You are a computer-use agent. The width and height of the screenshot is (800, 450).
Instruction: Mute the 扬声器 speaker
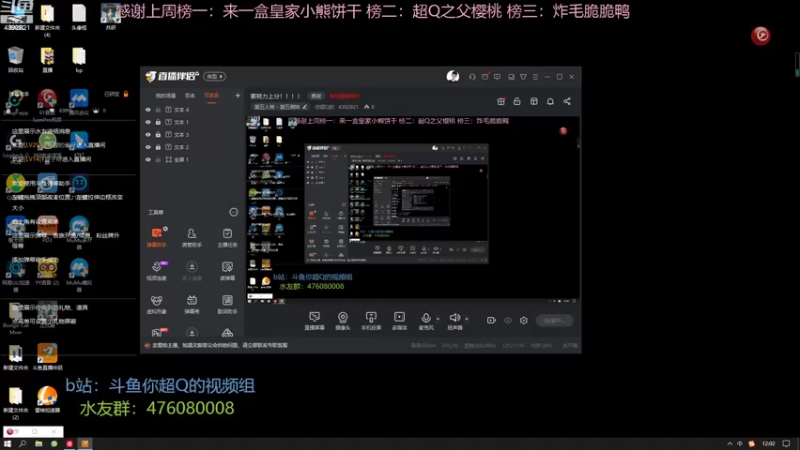(x=455, y=321)
